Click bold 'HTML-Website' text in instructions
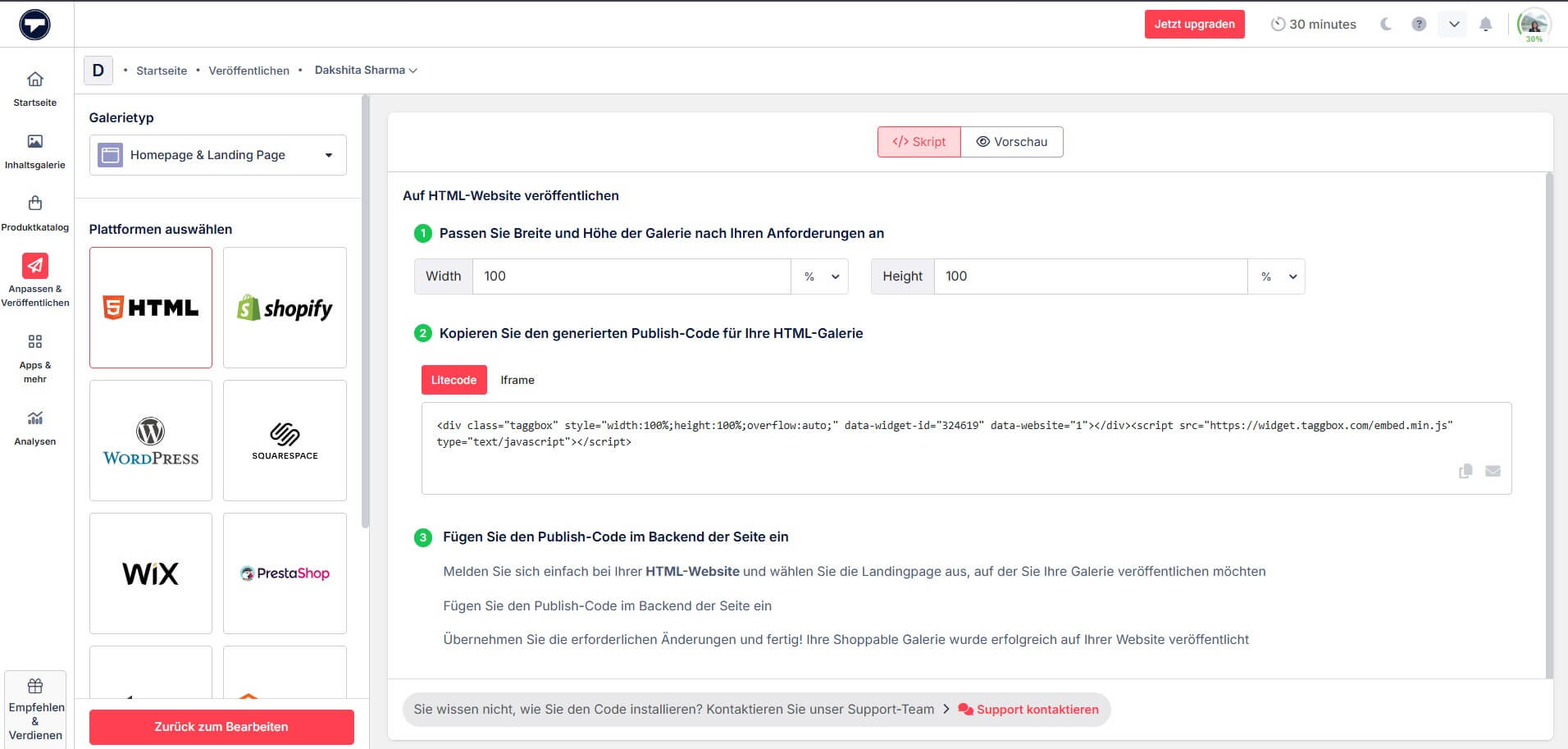Viewport: 1568px width, 749px height. click(x=692, y=571)
